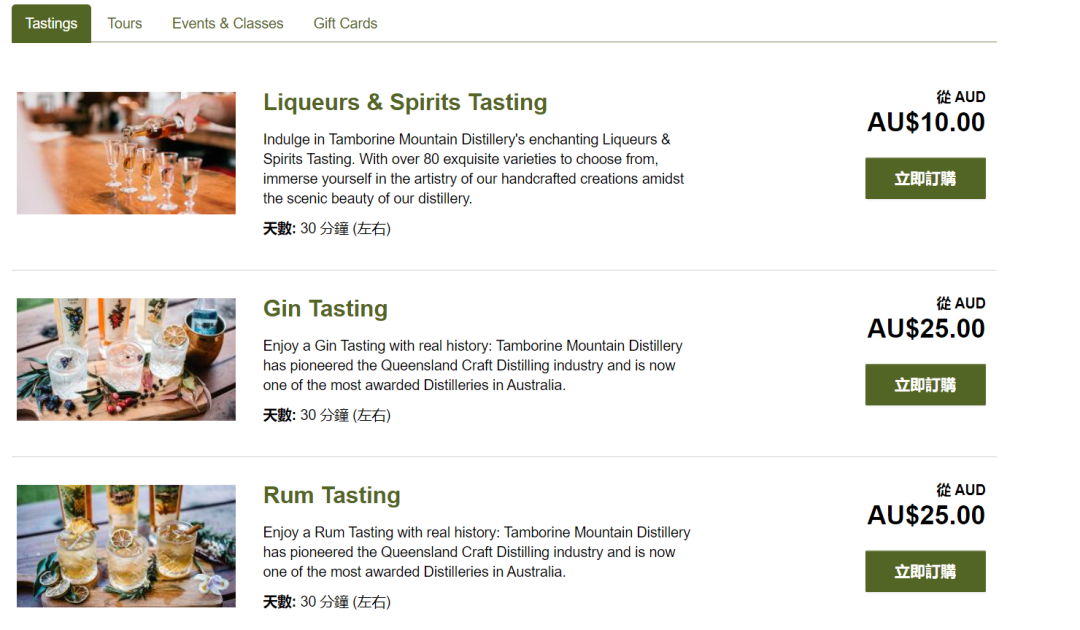Click the Rum Tasting AU$25.00 price
Viewport: 1080px width, 630px height.
click(926, 516)
